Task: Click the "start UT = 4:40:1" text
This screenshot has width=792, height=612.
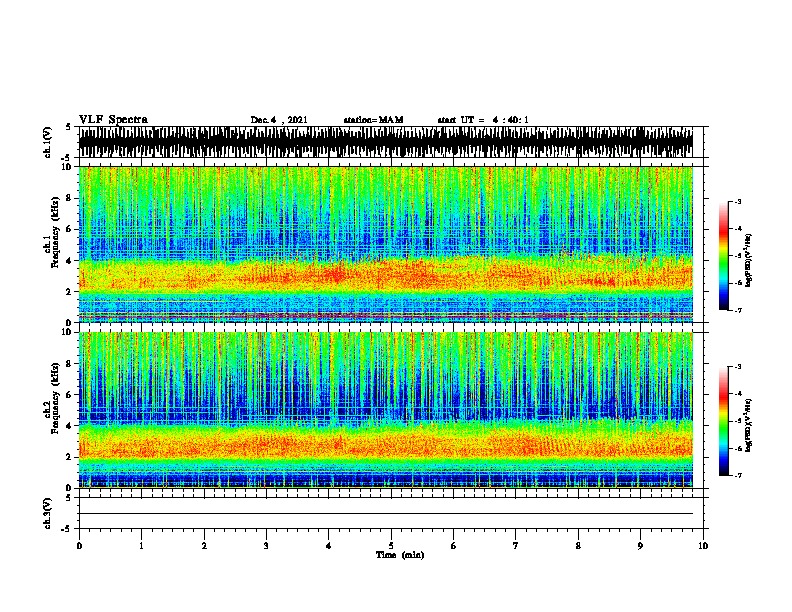Action: [x=483, y=120]
